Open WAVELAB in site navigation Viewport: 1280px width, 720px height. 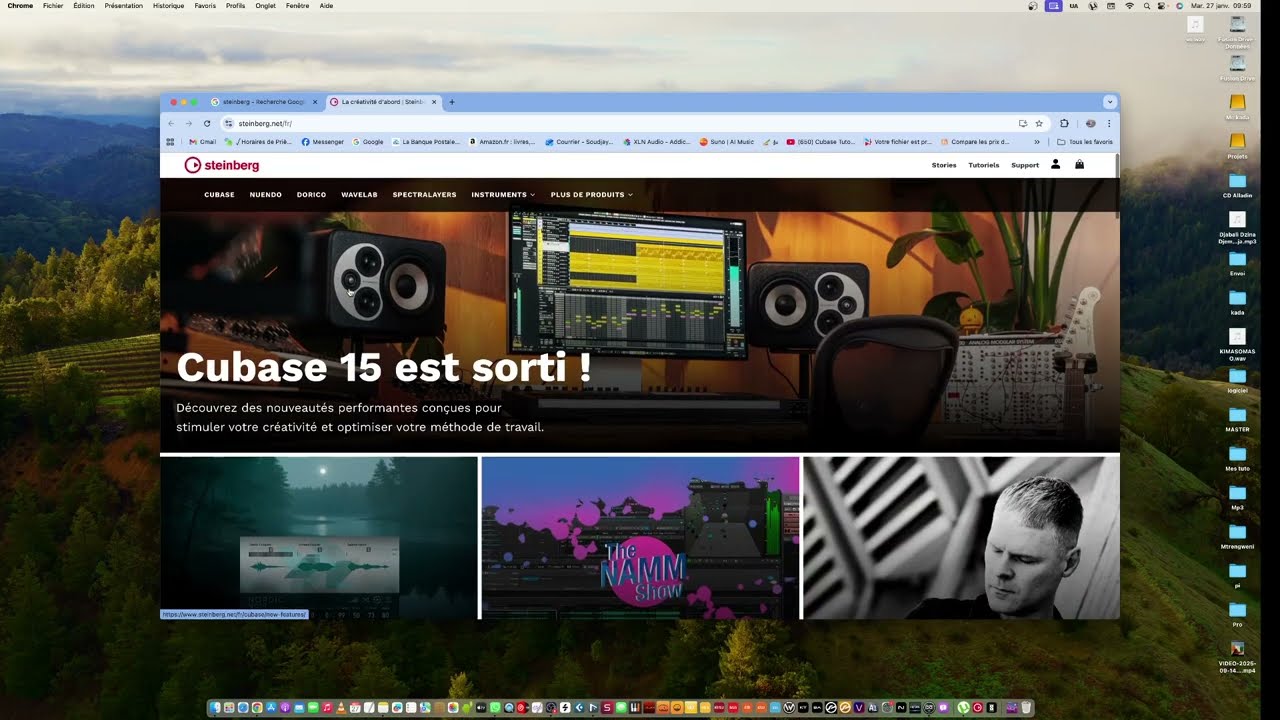point(359,195)
